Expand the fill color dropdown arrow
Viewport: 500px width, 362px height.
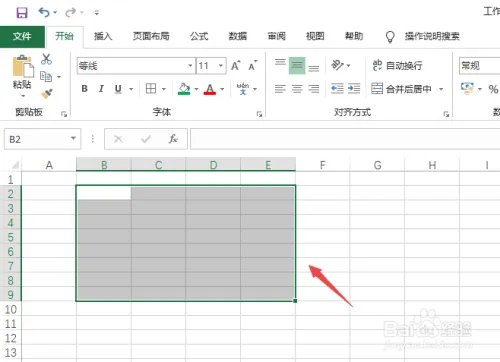click(196, 89)
